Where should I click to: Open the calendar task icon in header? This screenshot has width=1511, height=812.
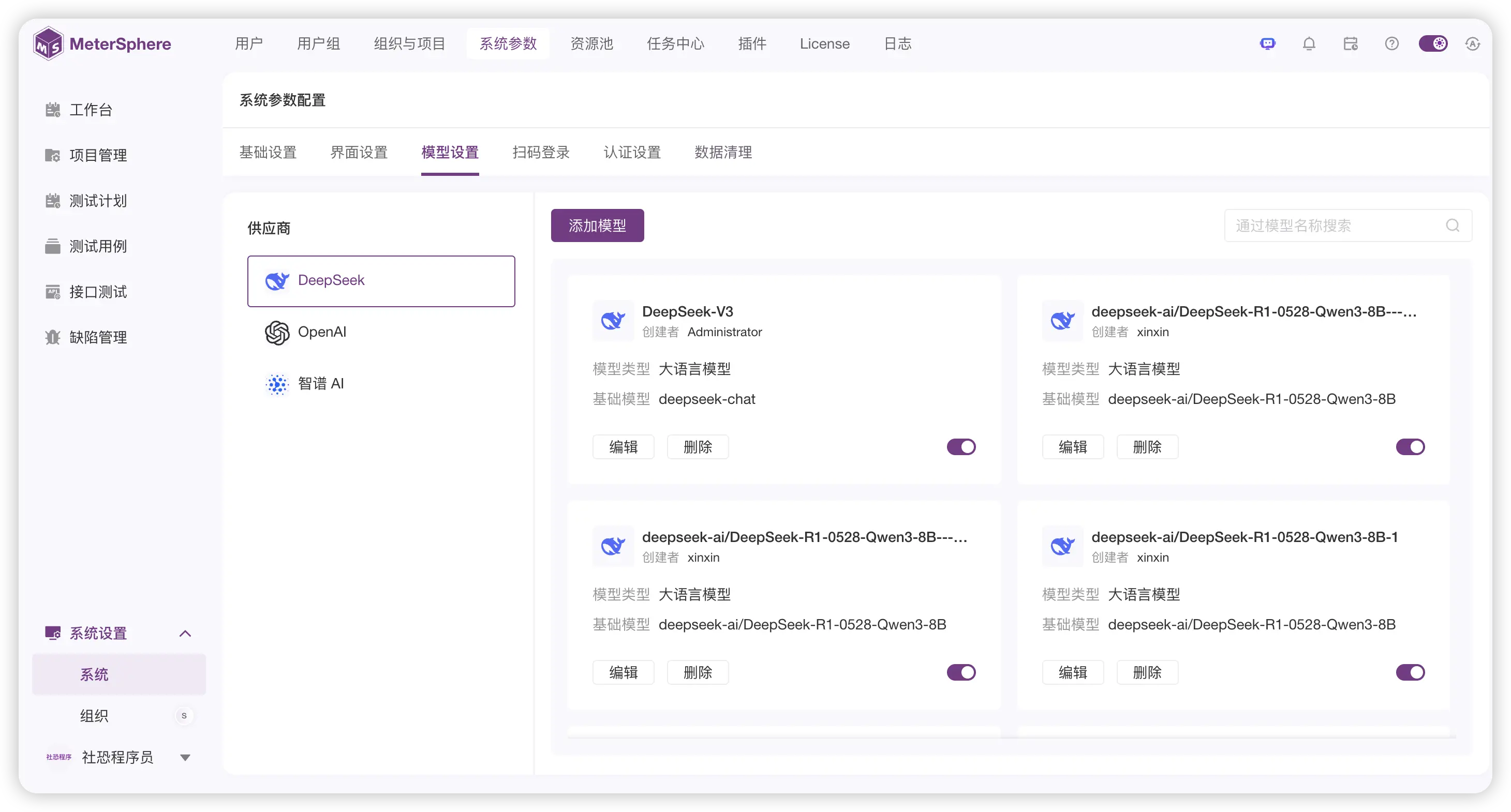(1350, 43)
